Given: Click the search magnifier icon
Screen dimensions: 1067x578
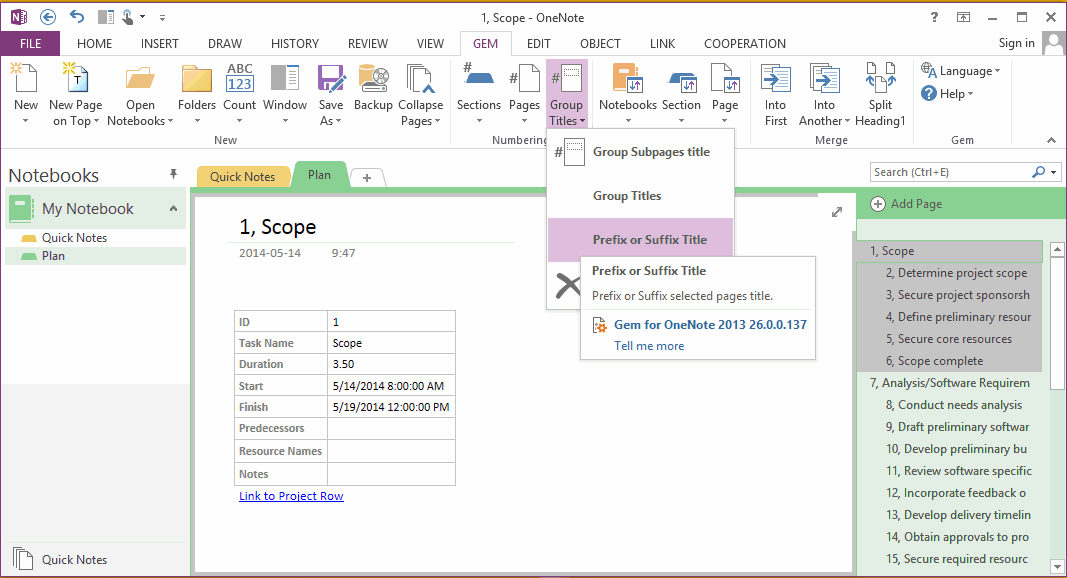Looking at the screenshot, I should (x=1038, y=172).
